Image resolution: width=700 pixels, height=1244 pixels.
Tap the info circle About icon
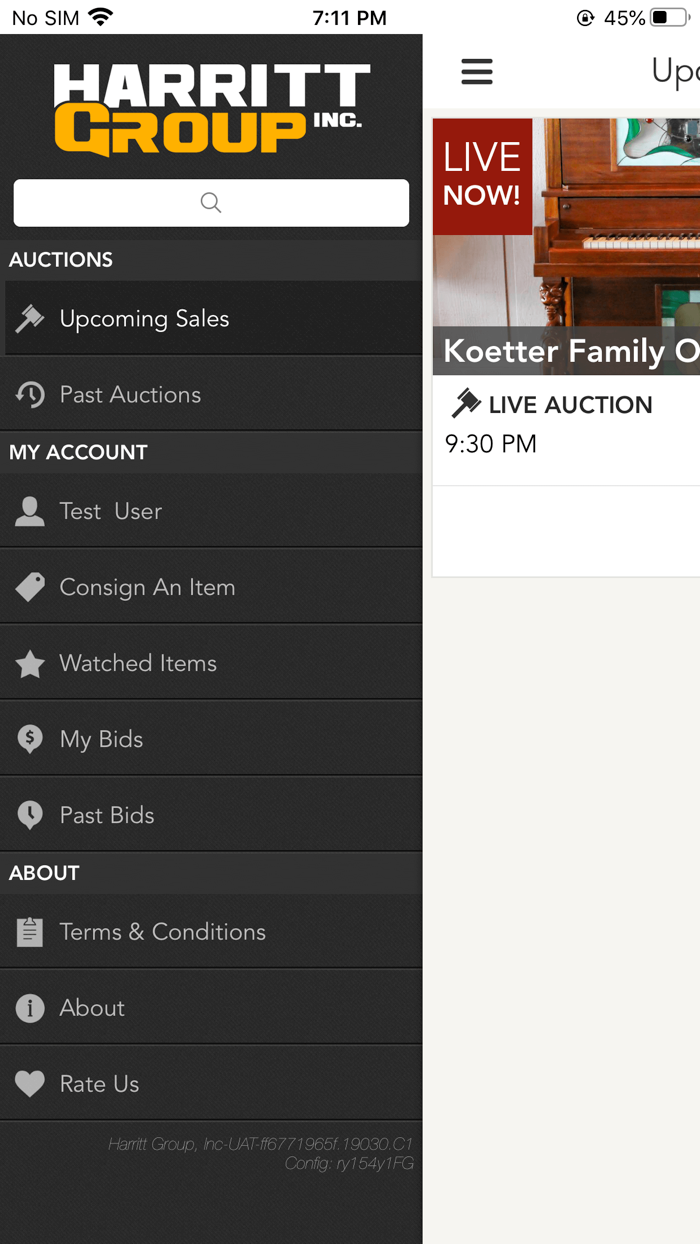30,1008
